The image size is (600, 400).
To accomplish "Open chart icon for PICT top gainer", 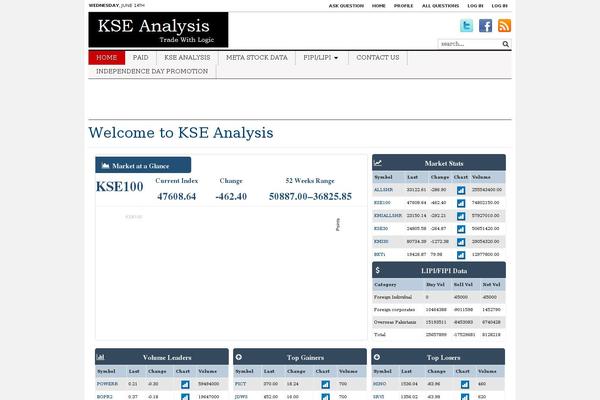I will pyautogui.click(x=325, y=384).
